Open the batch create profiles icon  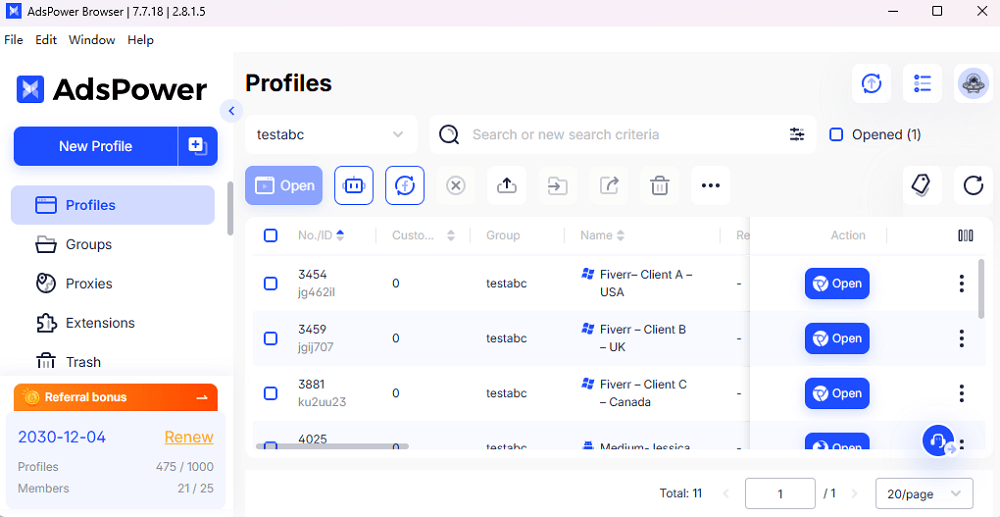click(x=198, y=146)
